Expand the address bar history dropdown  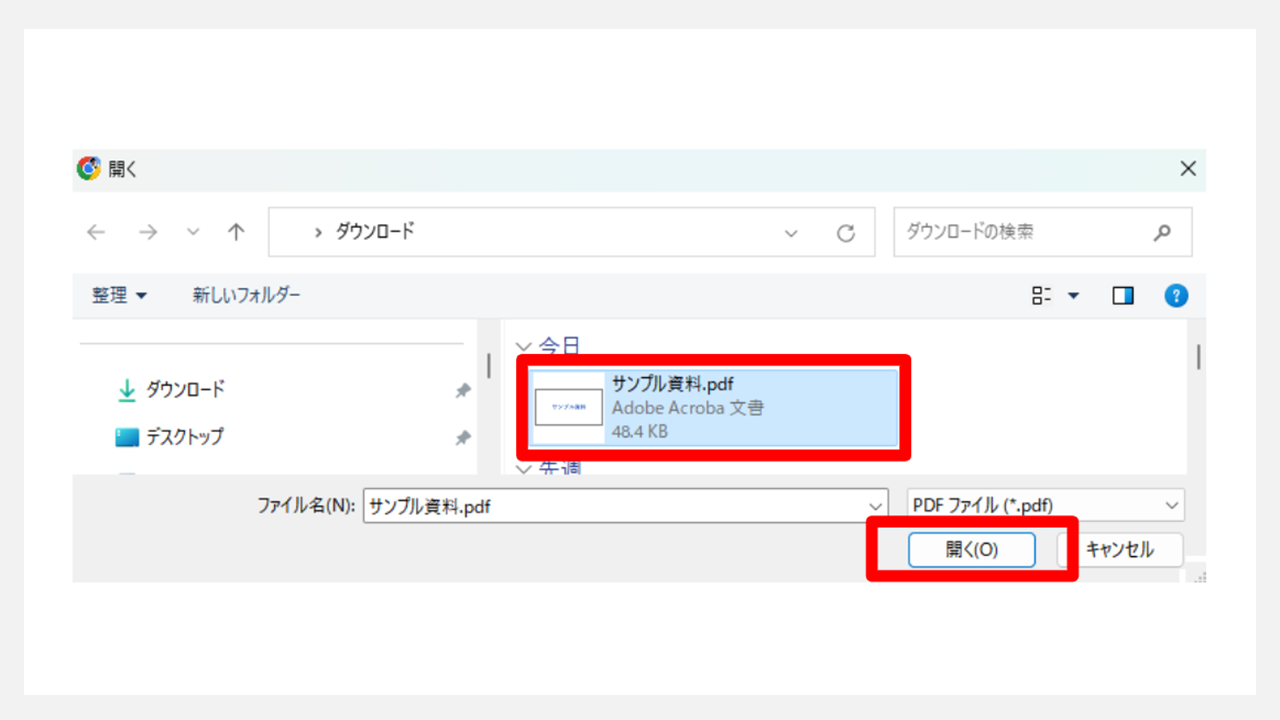(792, 233)
